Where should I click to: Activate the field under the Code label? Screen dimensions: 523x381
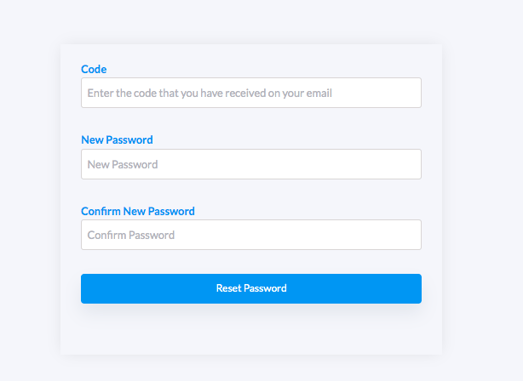tap(251, 93)
